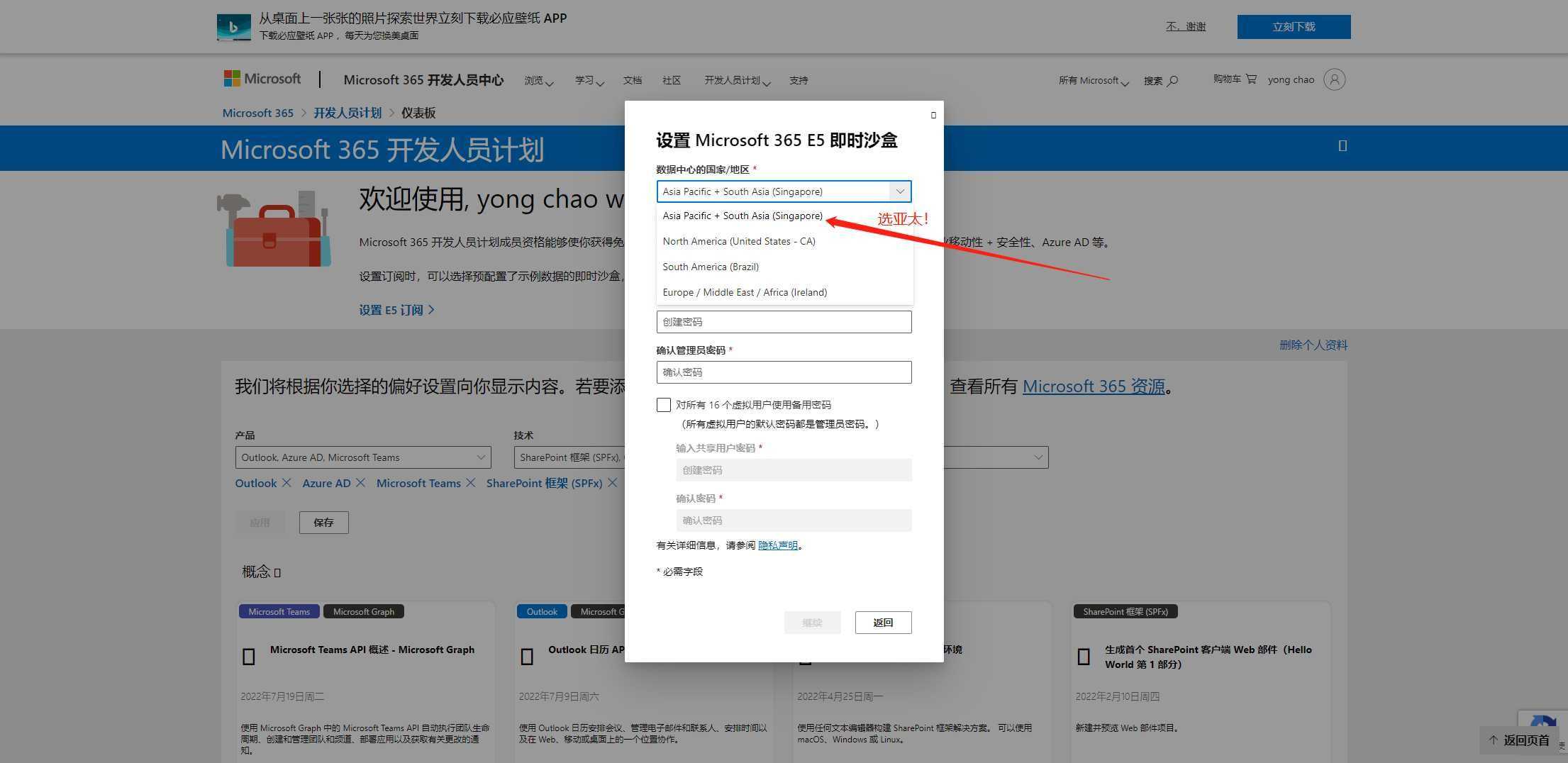Screen dimensions: 1568x763
Task: Expand the 学习 navigation menu
Action: pyautogui.click(x=589, y=81)
